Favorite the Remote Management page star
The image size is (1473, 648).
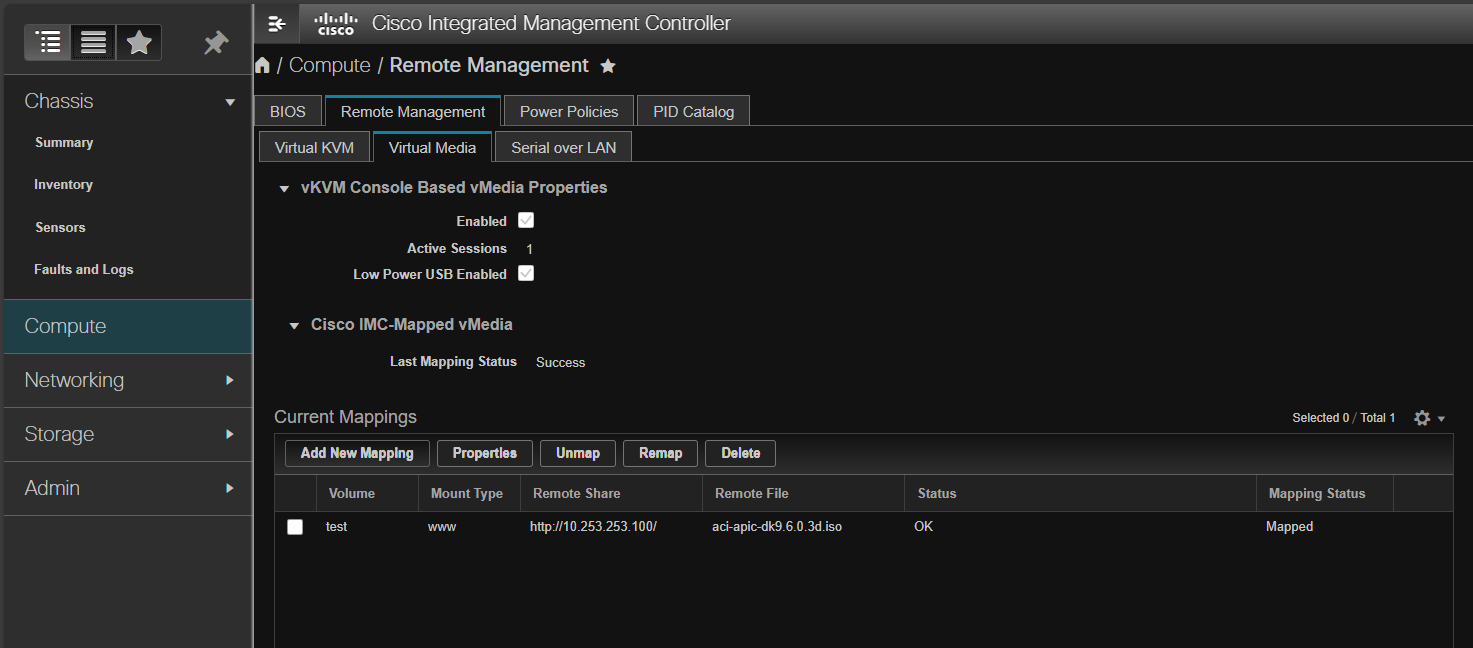point(608,66)
